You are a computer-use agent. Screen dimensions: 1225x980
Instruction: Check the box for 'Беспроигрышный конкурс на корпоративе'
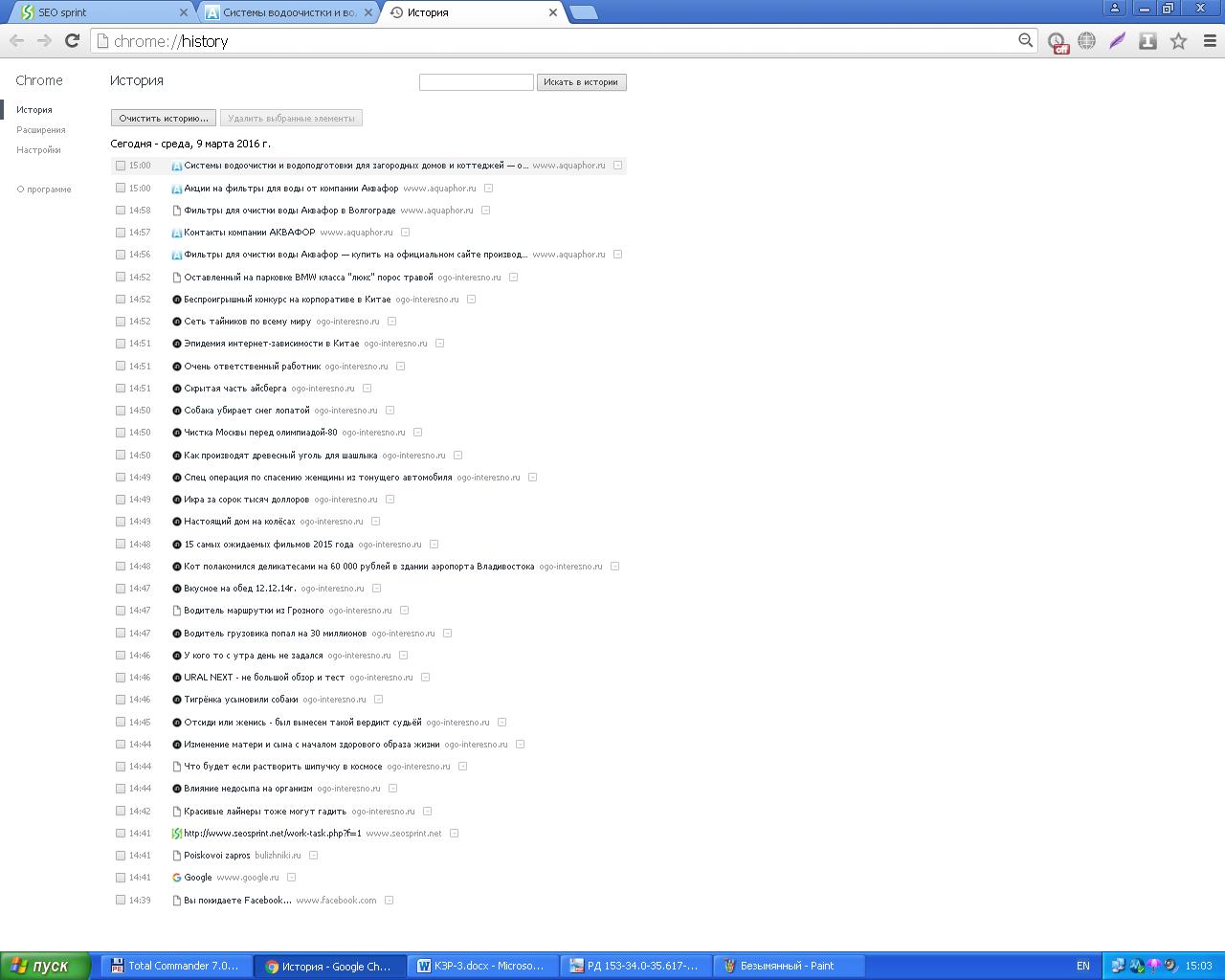click(x=121, y=300)
